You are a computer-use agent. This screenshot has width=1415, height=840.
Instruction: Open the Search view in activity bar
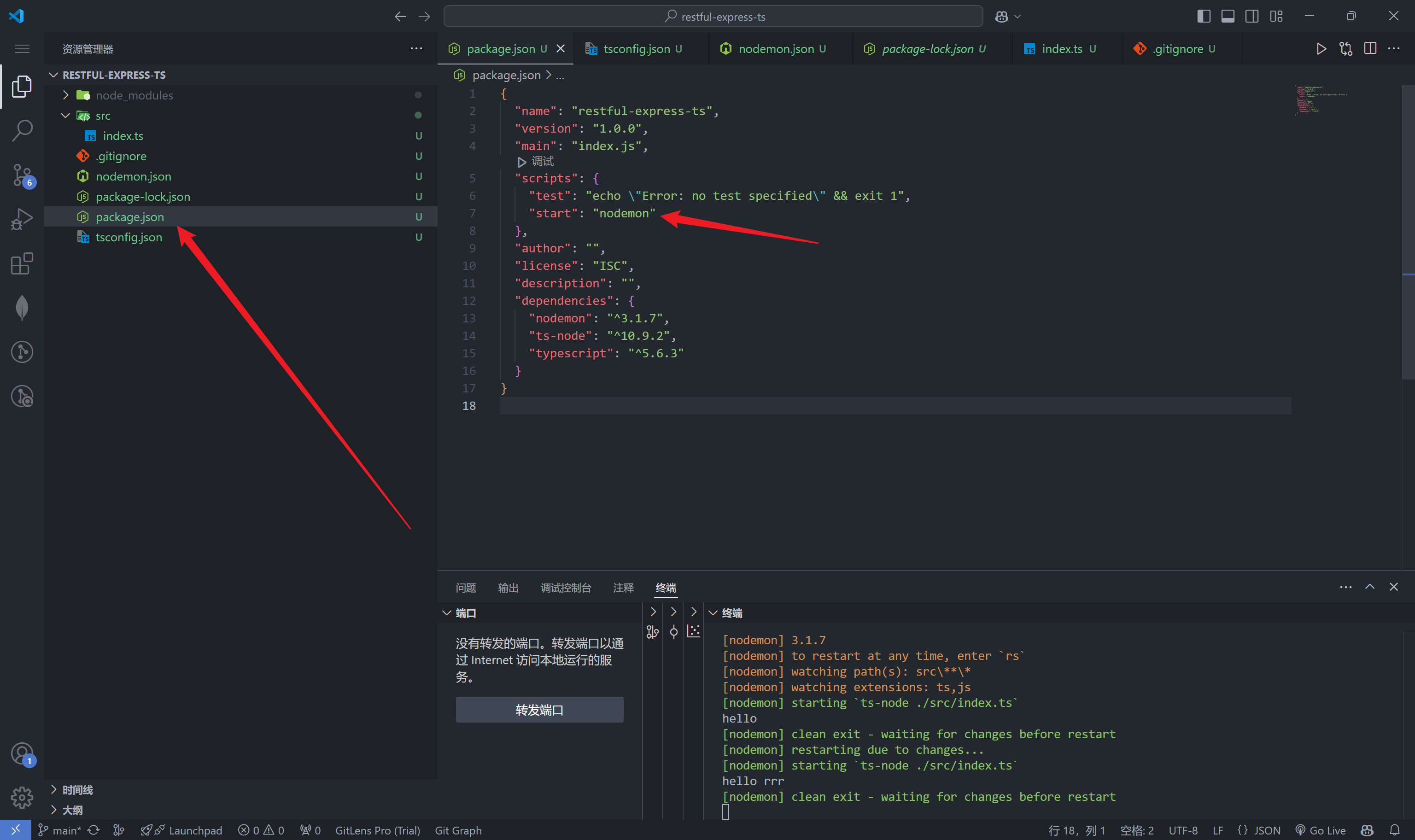[22, 130]
